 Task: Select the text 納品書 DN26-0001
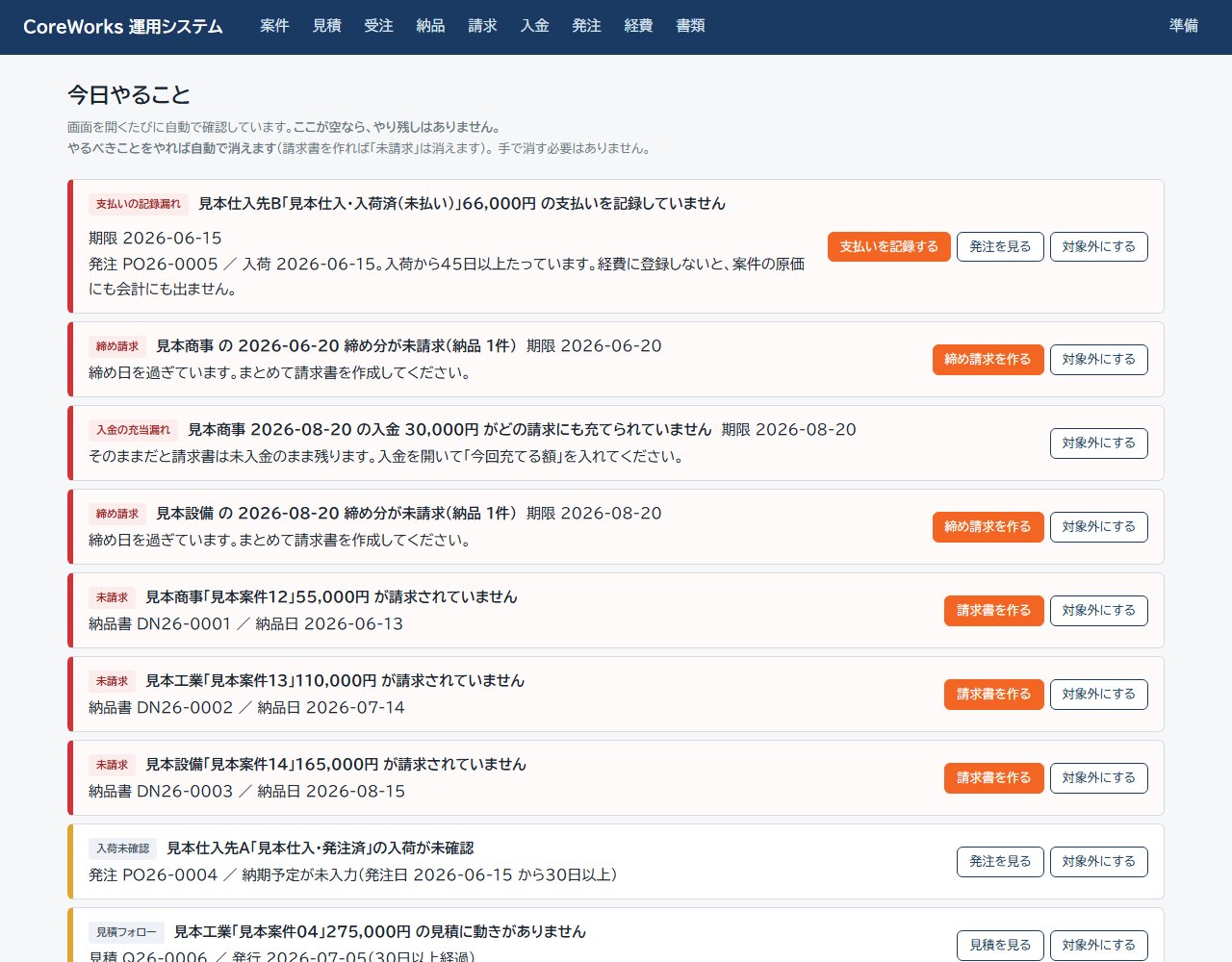(x=160, y=624)
